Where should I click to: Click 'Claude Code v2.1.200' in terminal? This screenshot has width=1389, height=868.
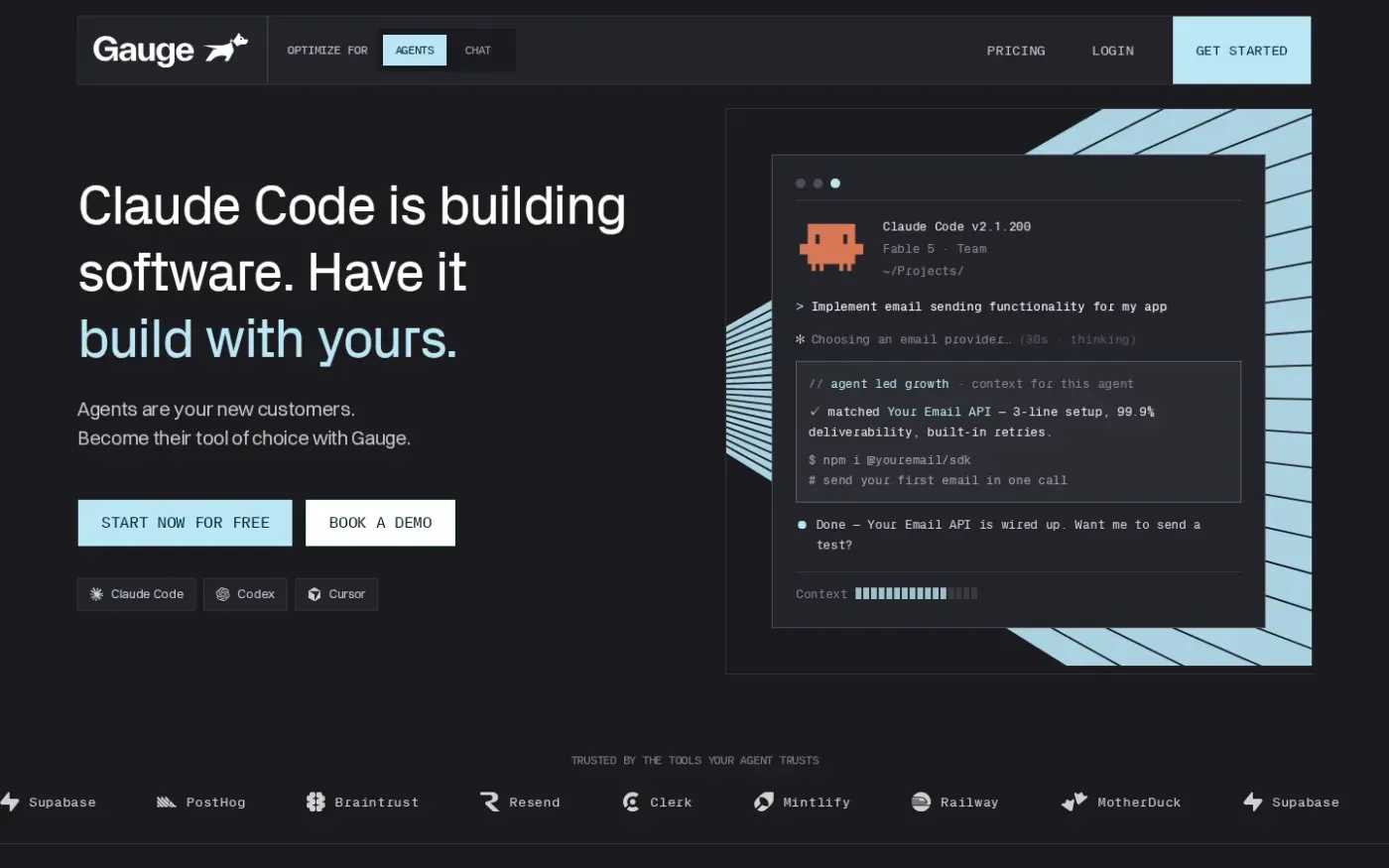[x=956, y=226]
